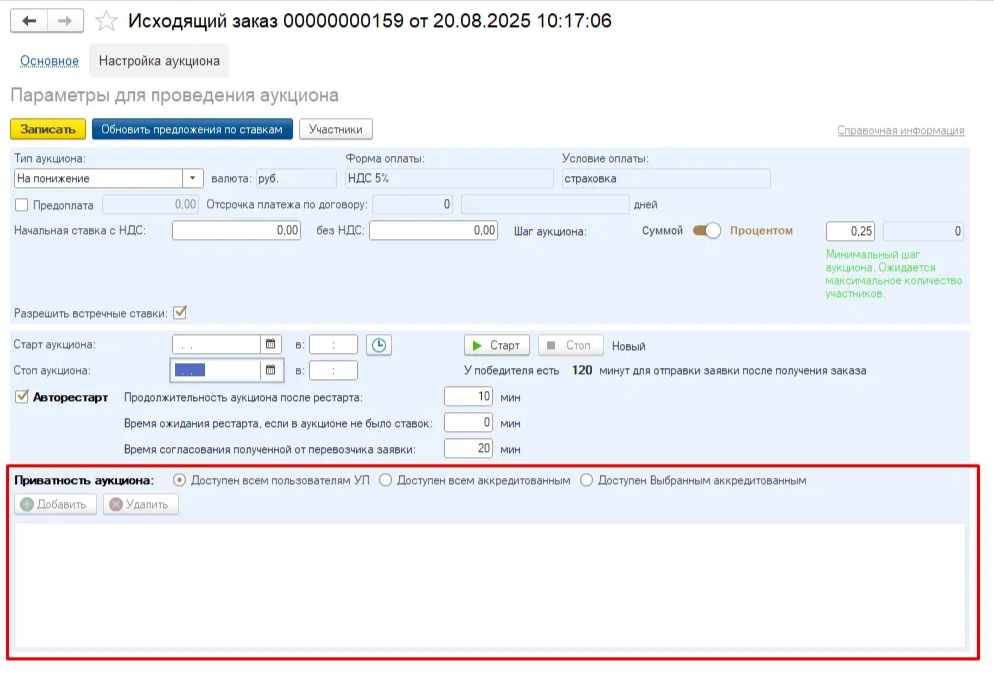The width and height of the screenshot is (994, 674).
Task: Click the Форма оплаты field НДС 5%
Action: (x=449, y=178)
